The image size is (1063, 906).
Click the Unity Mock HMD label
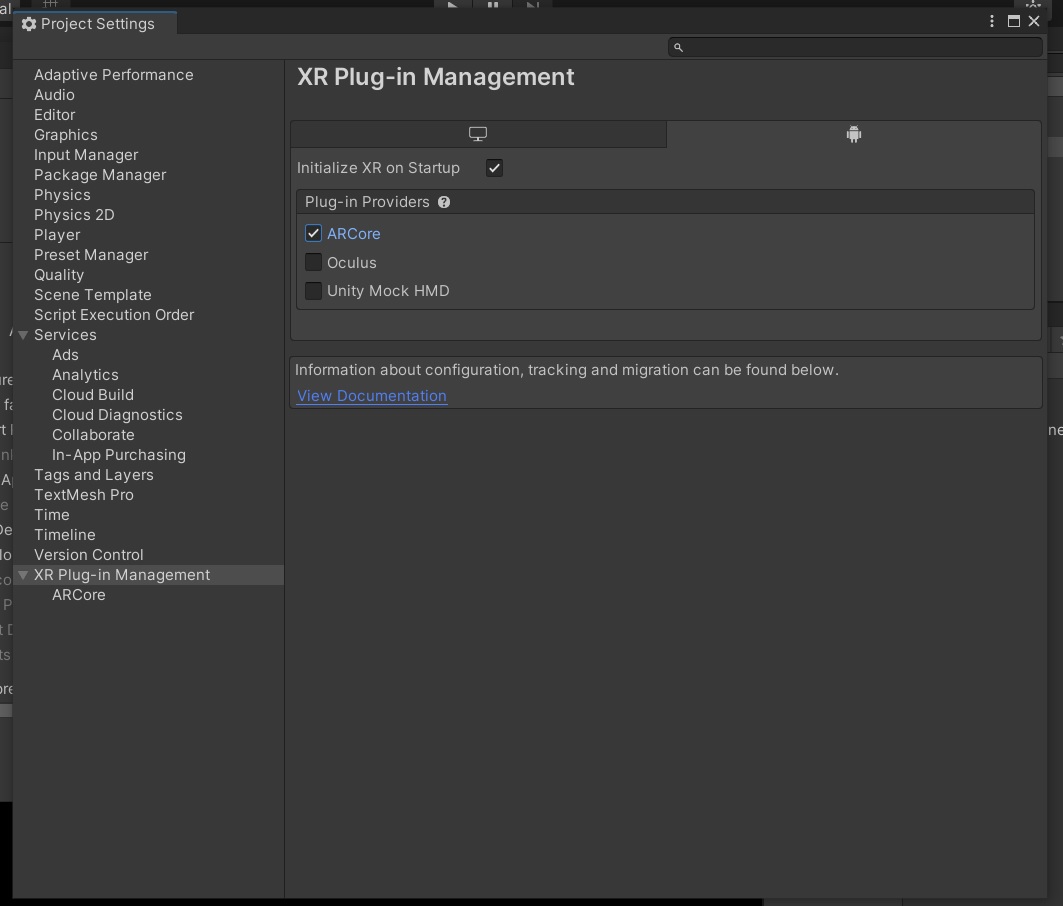[x=388, y=291]
